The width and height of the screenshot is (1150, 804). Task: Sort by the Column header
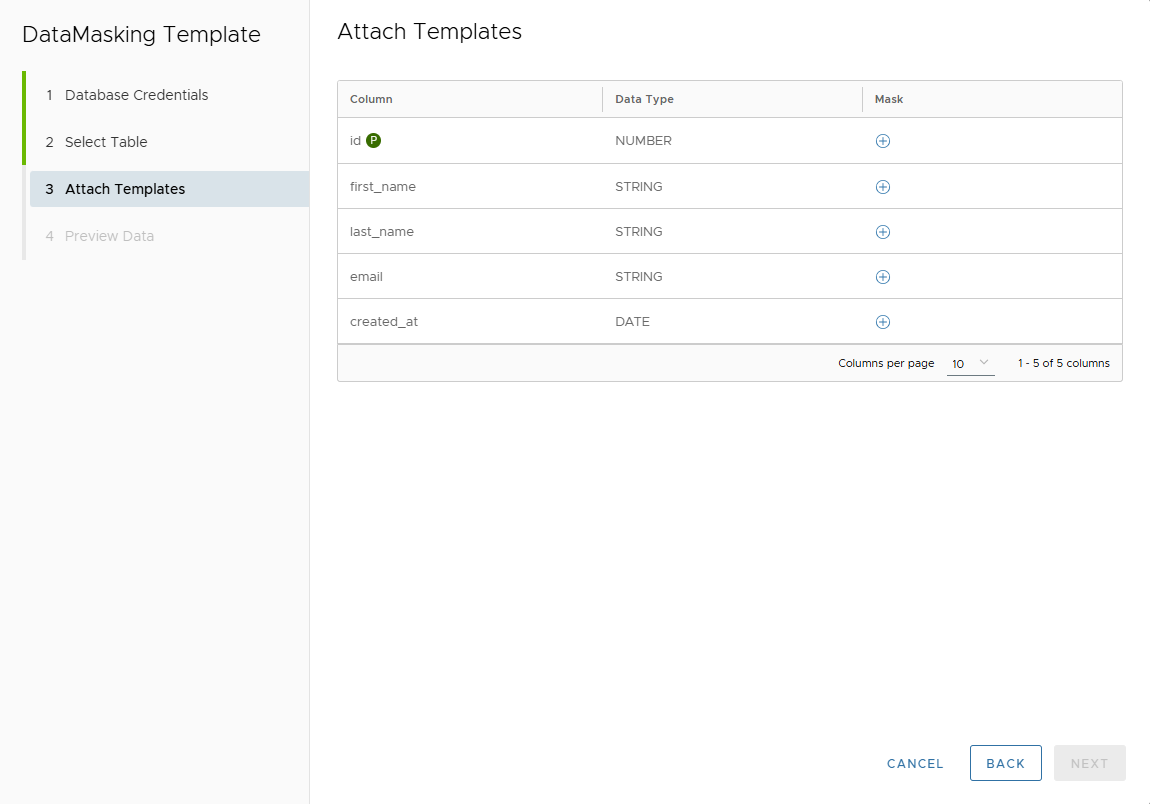coord(371,99)
